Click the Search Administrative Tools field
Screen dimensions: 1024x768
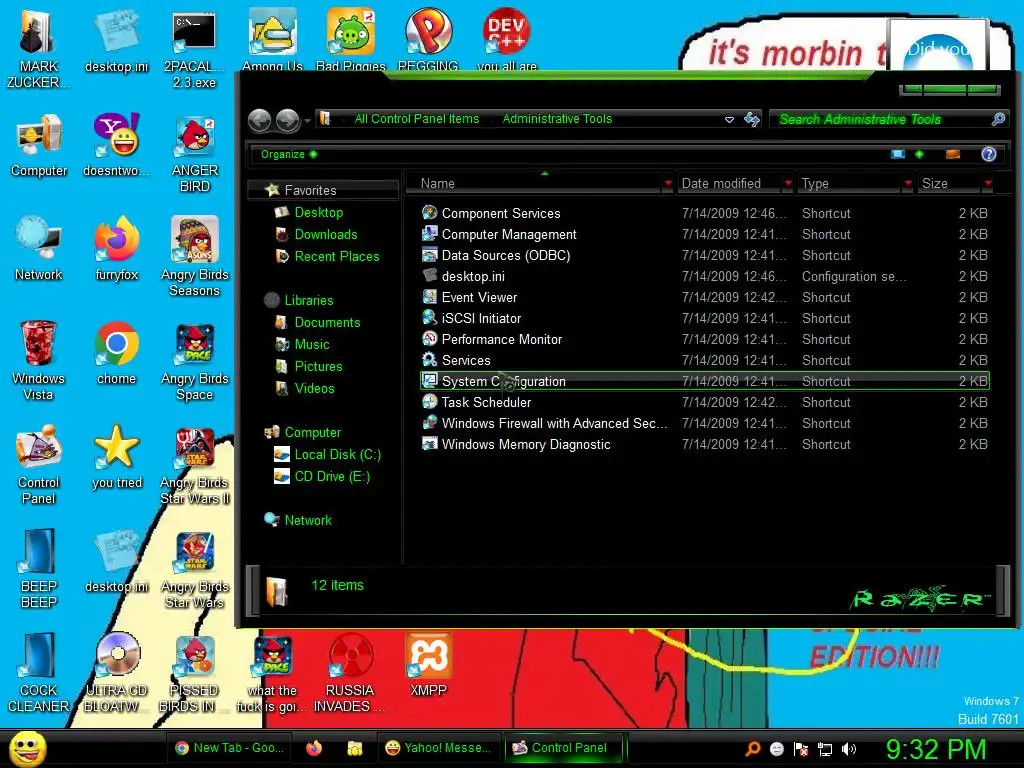tap(888, 119)
